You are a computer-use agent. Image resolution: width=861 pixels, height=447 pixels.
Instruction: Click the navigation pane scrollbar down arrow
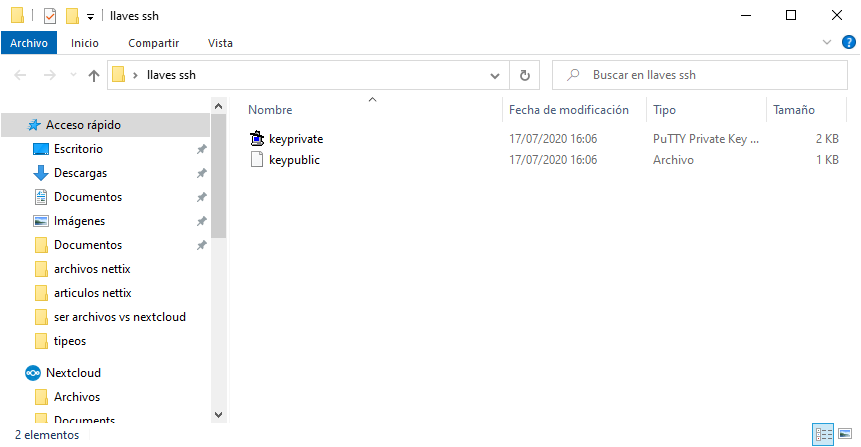click(219, 415)
